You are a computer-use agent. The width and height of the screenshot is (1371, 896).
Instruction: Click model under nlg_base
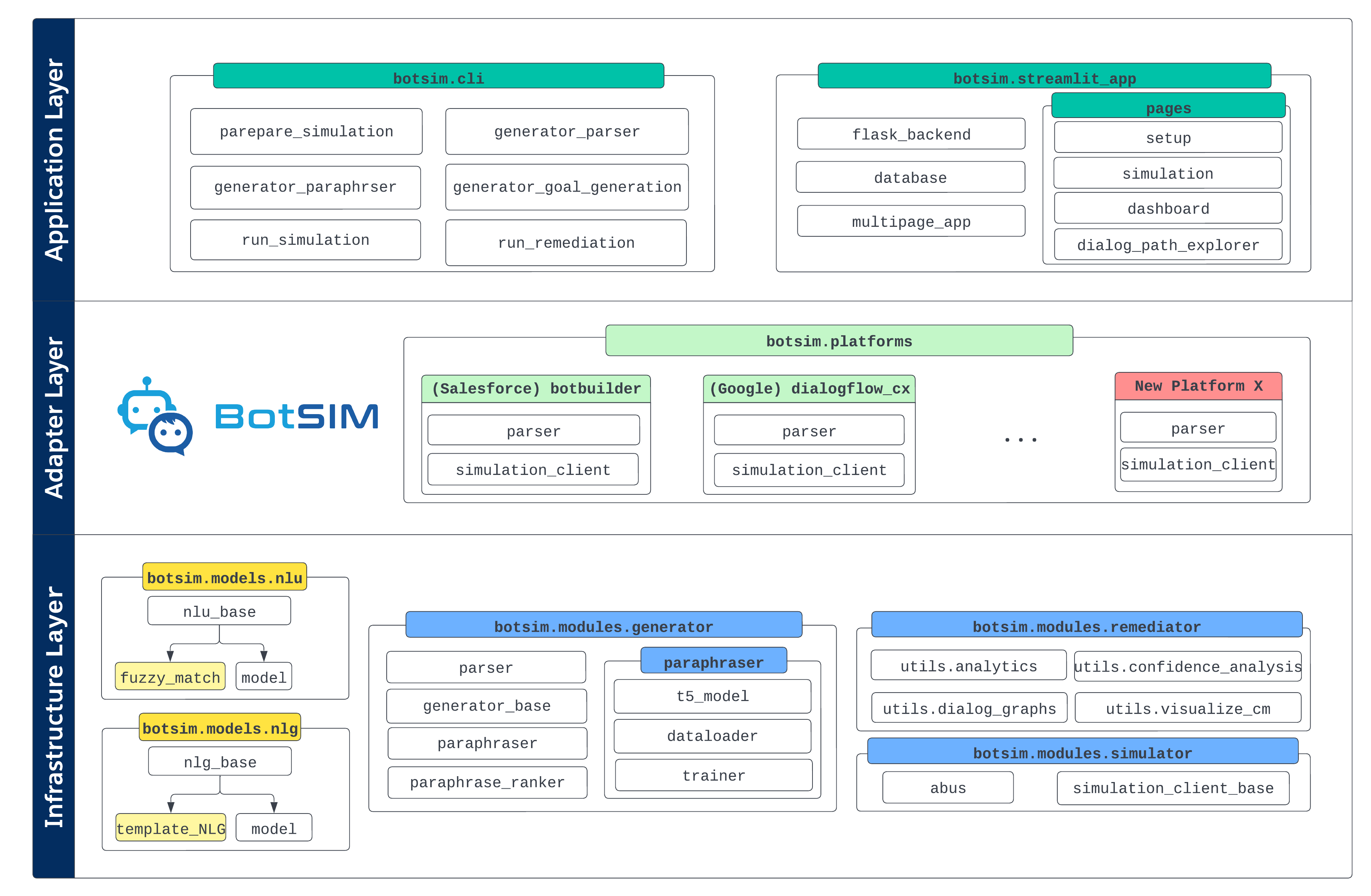click(x=274, y=827)
